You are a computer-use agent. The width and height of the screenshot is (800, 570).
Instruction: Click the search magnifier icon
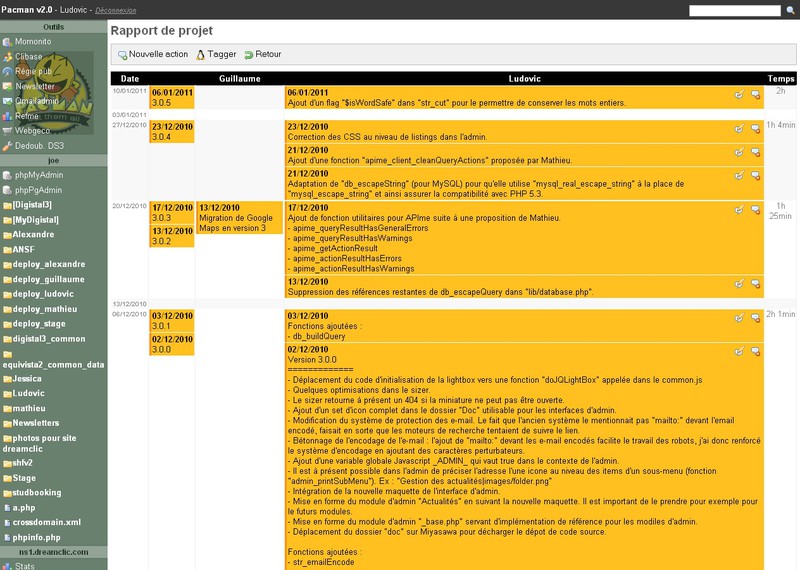point(790,10)
